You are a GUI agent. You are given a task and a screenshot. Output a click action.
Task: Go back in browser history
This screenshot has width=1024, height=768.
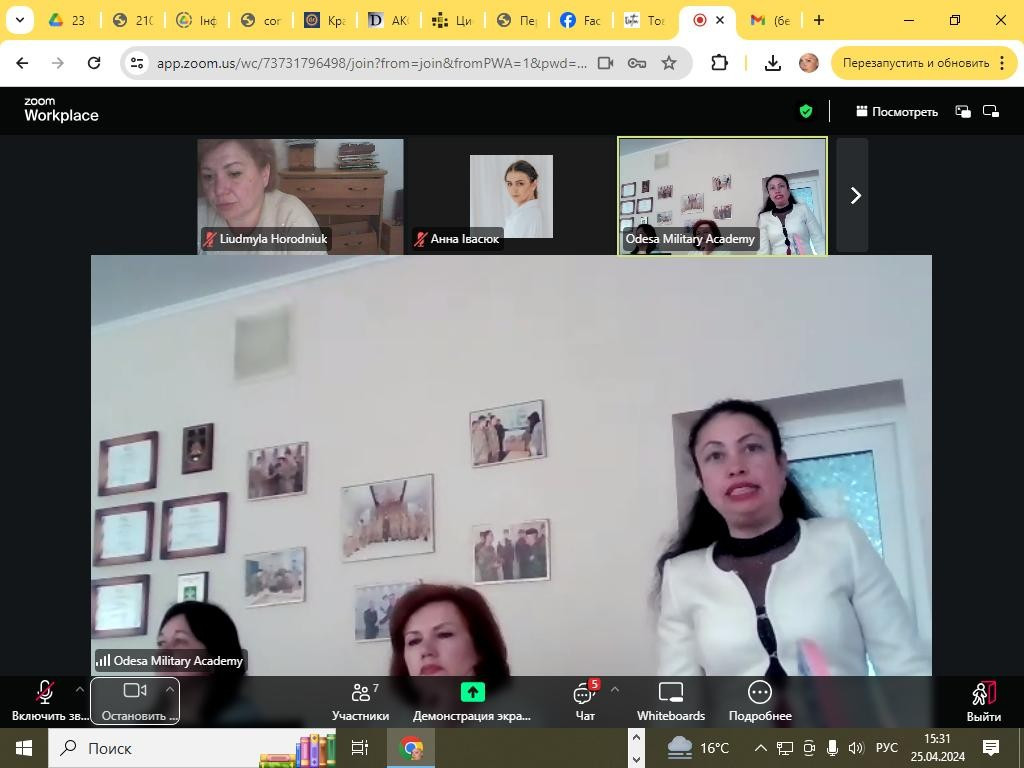point(22,63)
